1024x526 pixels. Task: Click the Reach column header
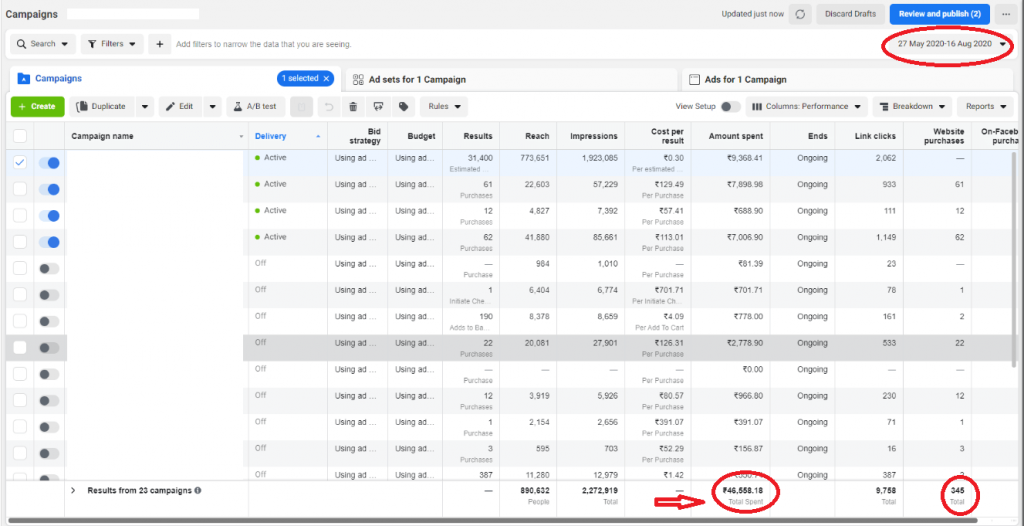(x=537, y=136)
